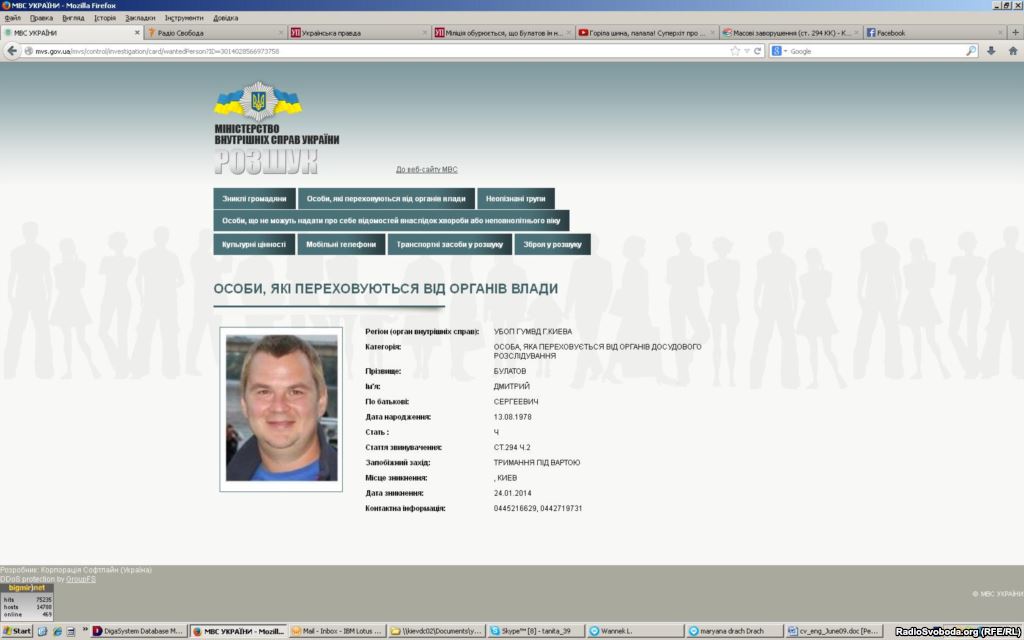
Task: Expand the bookmark history dropdown arrow
Action: (x=747, y=51)
